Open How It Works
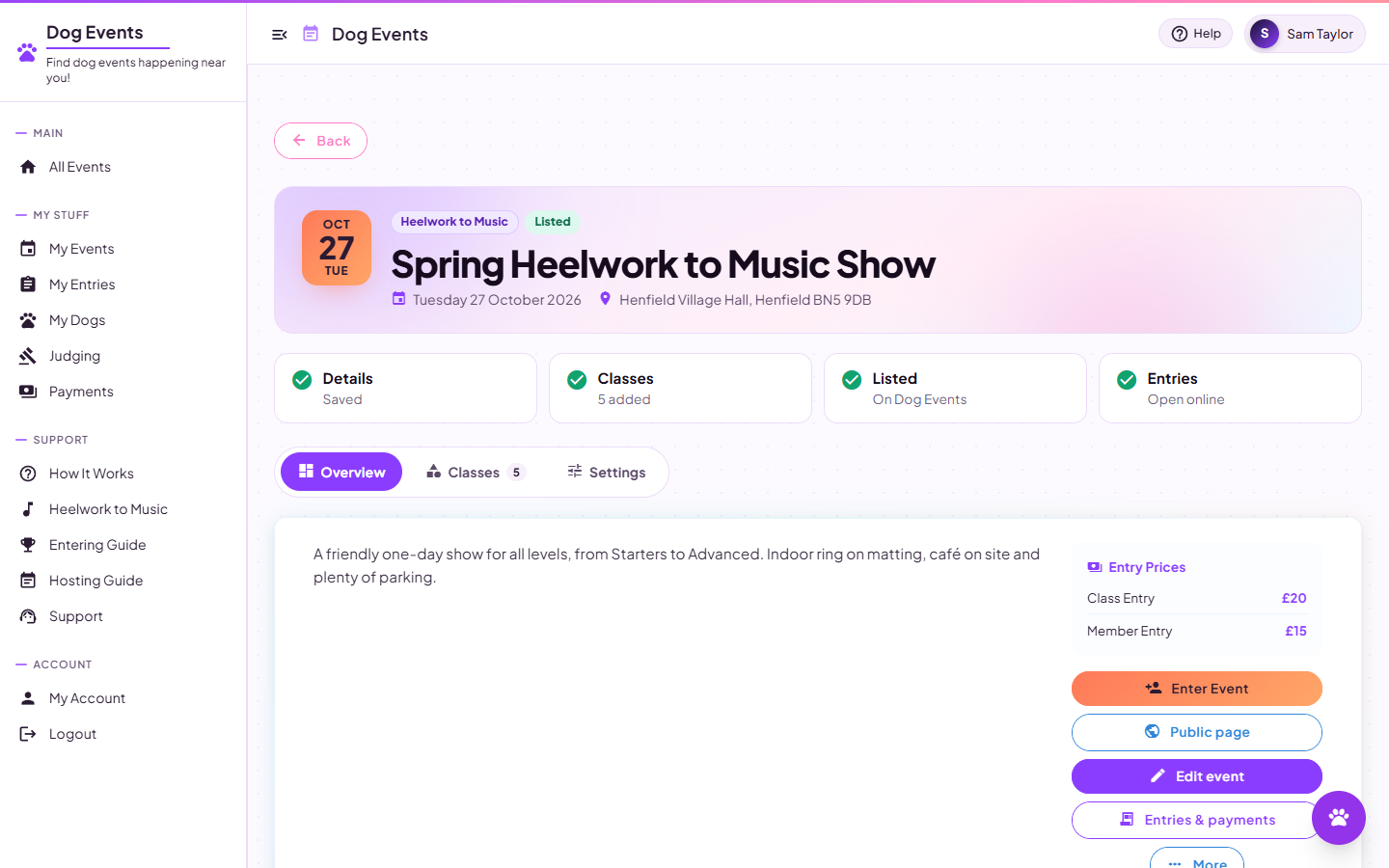The width and height of the screenshot is (1389, 868). (x=123, y=474)
